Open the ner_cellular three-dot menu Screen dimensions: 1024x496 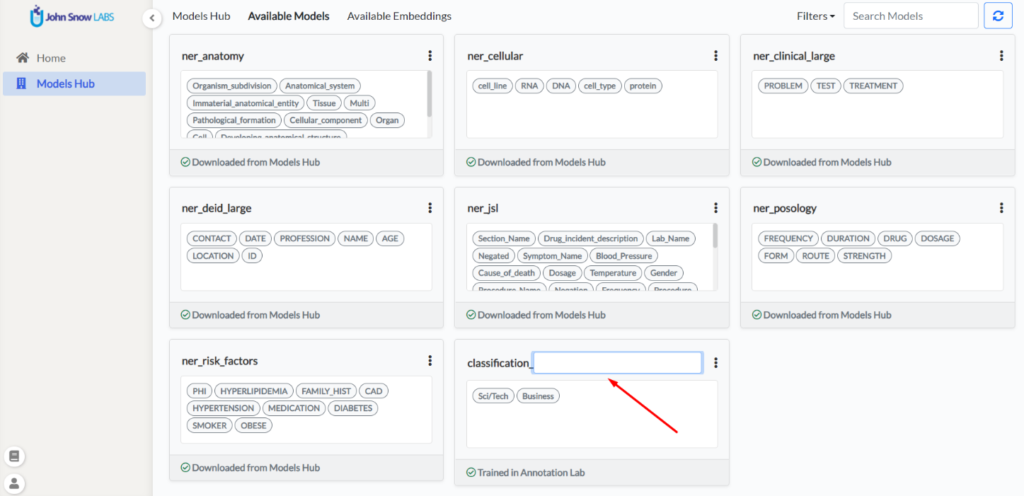tap(716, 56)
